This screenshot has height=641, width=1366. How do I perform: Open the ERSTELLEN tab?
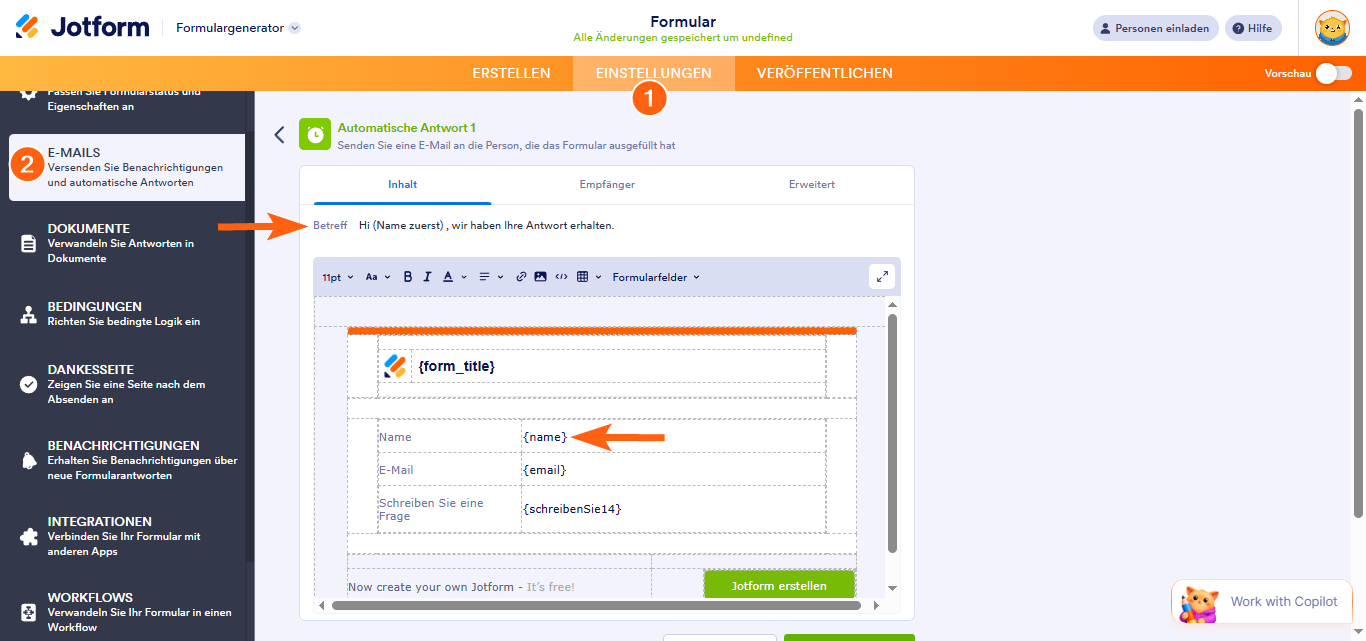pyautogui.click(x=511, y=73)
